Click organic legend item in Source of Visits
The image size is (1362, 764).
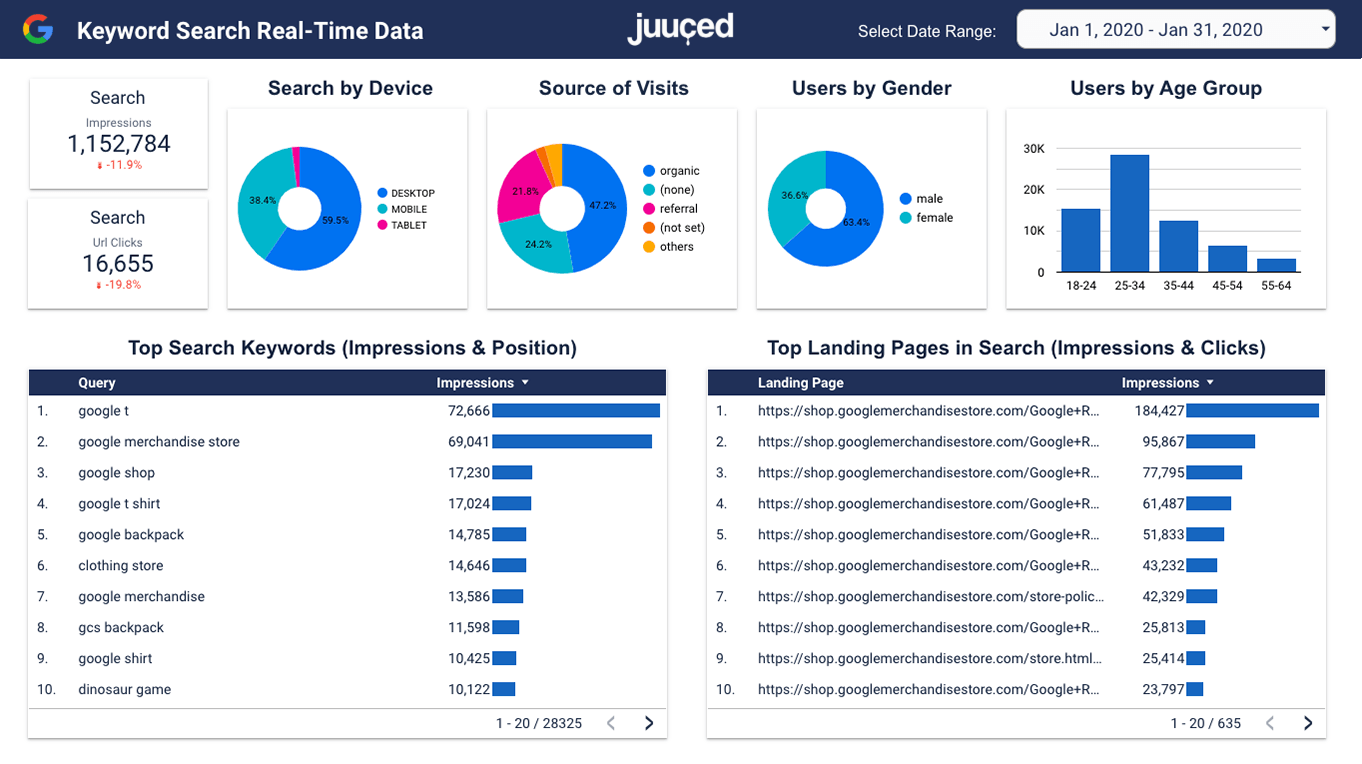point(671,171)
